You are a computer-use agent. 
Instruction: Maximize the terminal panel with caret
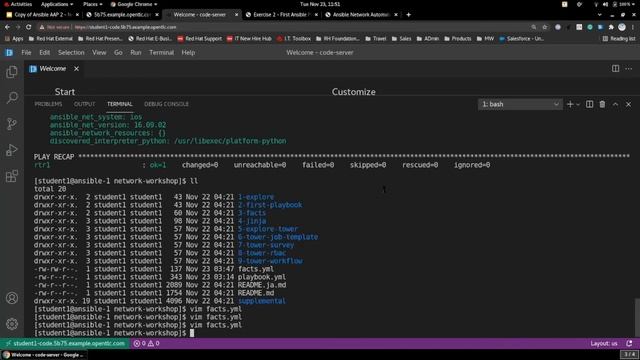pos(615,104)
